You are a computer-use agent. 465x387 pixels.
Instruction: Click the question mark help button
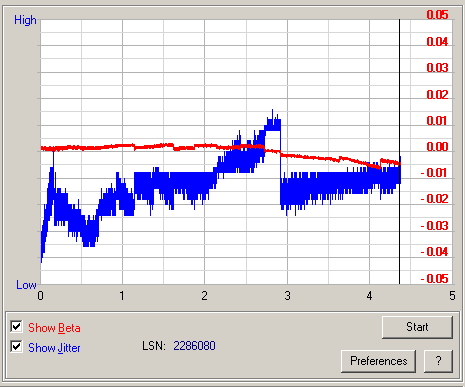point(438,361)
